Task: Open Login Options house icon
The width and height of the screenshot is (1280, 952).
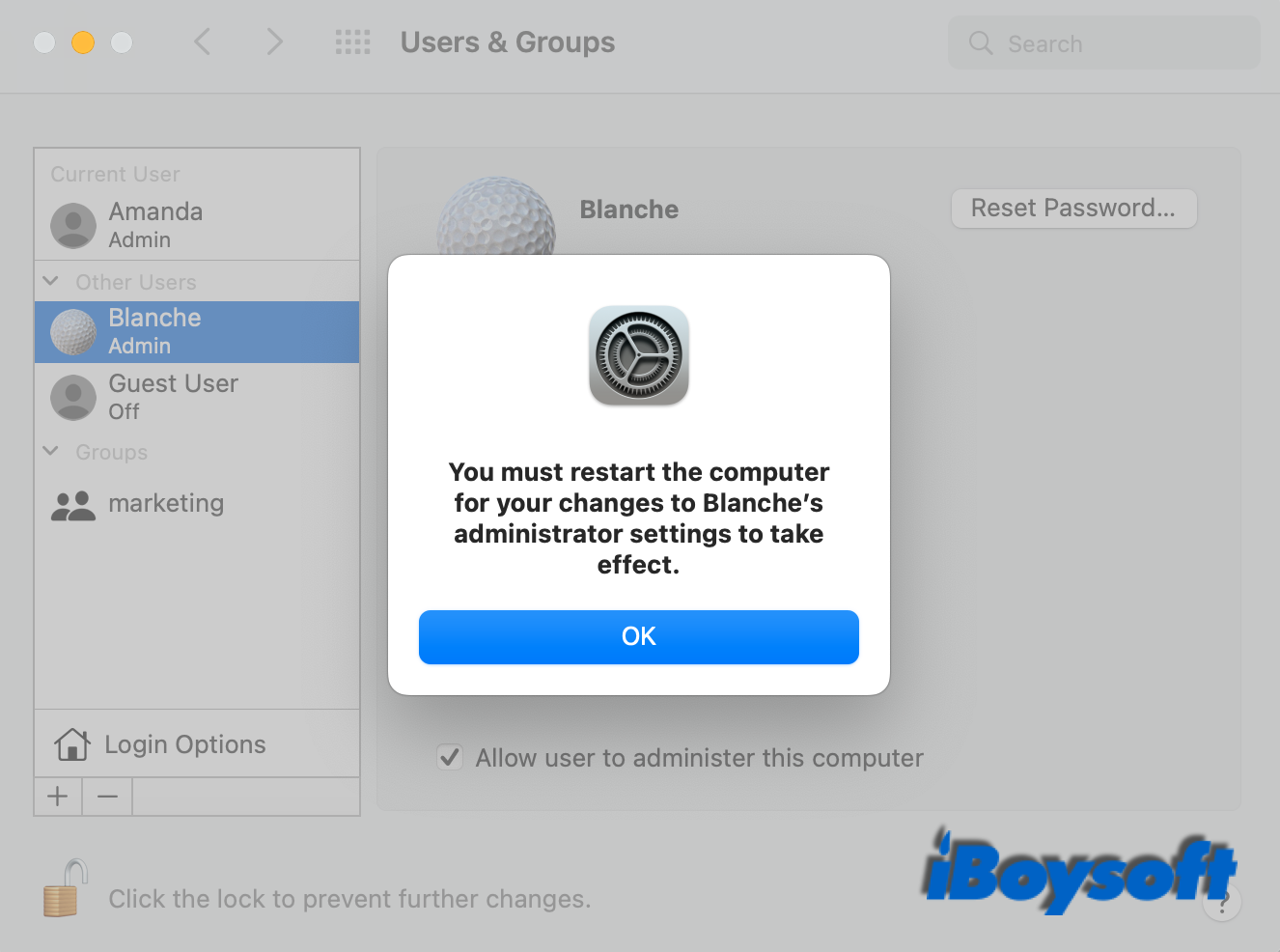Action: pos(72,744)
